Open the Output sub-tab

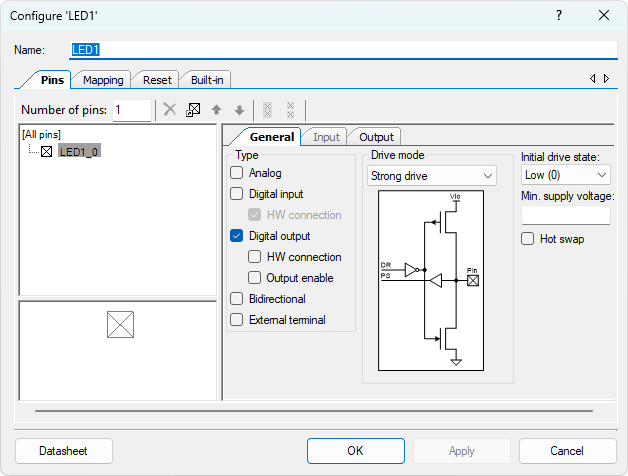(375, 137)
